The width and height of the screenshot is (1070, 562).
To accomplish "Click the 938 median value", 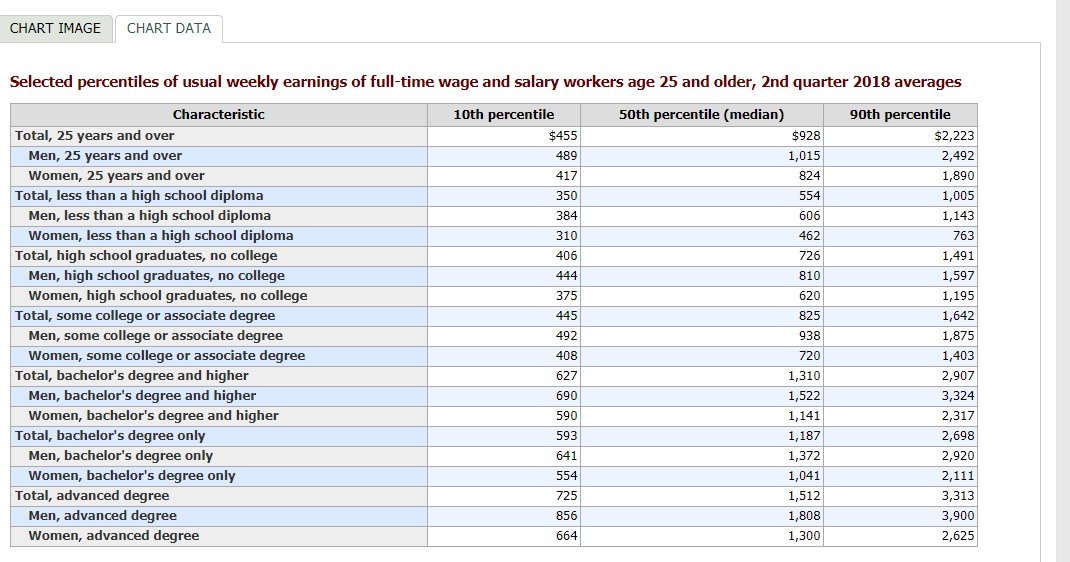I will pos(809,336).
